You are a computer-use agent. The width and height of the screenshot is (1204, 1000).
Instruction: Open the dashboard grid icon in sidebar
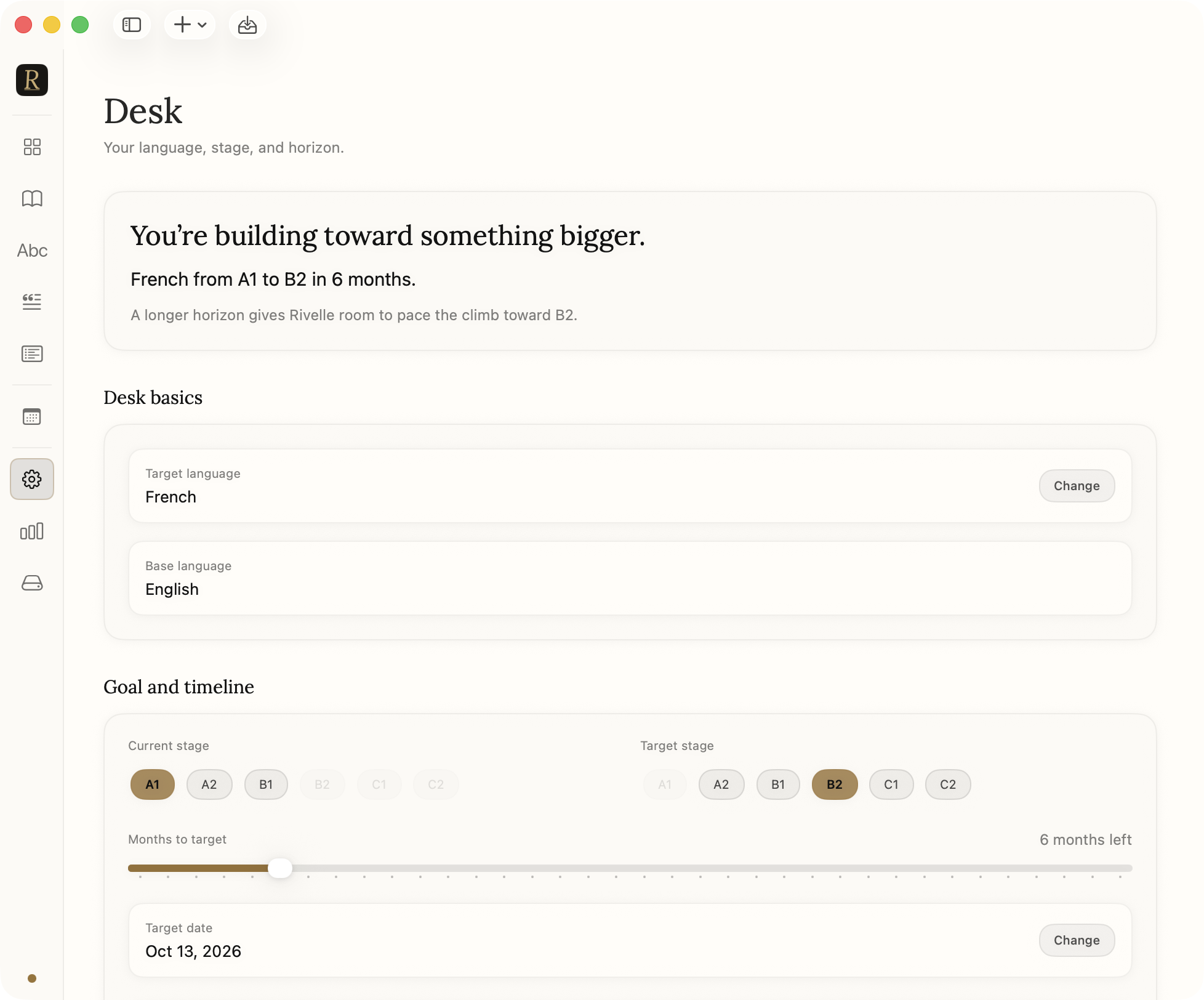pyautogui.click(x=32, y=147)
